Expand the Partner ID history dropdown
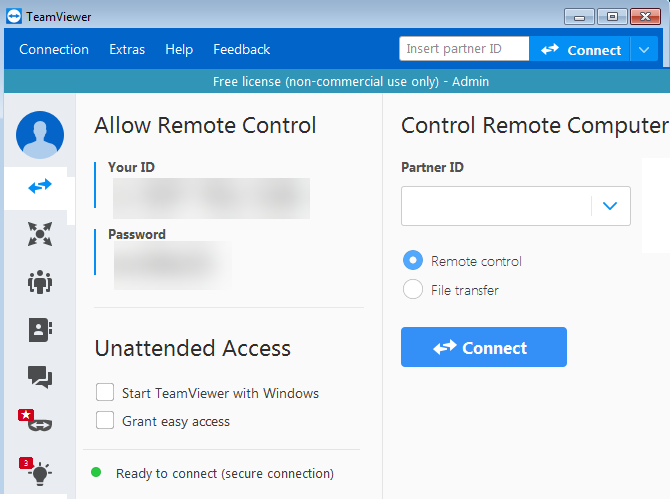The image size is (670, 499). pyautogui.click(x=610, y=206)
